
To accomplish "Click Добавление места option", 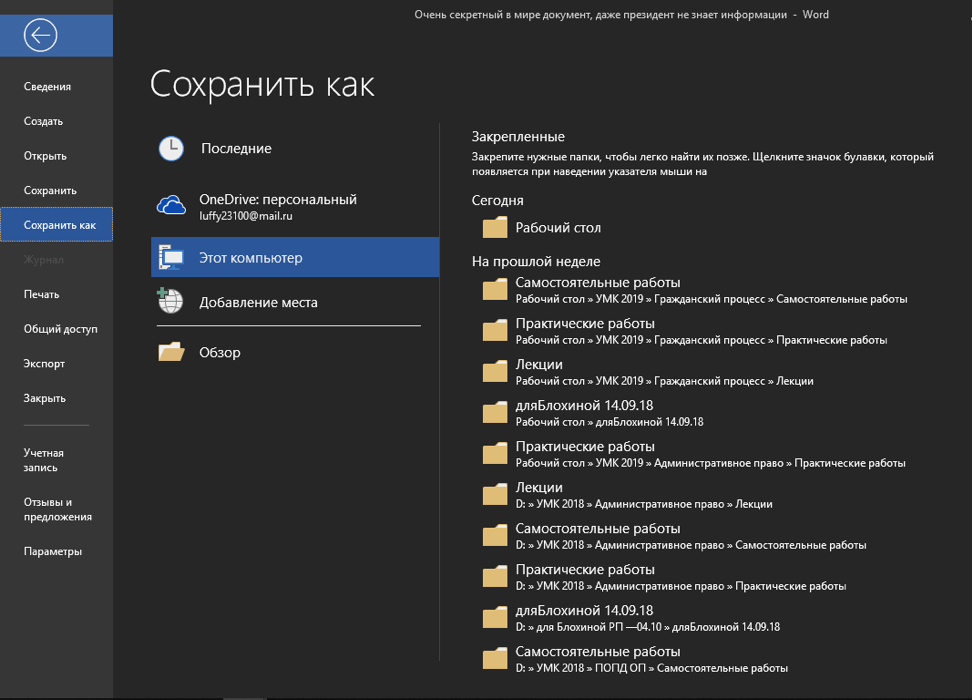I will (x=295, y=302).
